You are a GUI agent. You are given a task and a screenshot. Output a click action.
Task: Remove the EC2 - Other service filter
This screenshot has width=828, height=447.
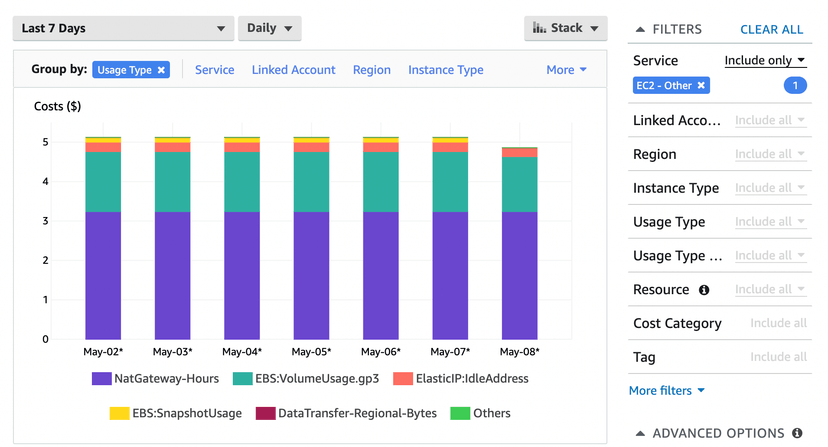[x=701, y=86]
